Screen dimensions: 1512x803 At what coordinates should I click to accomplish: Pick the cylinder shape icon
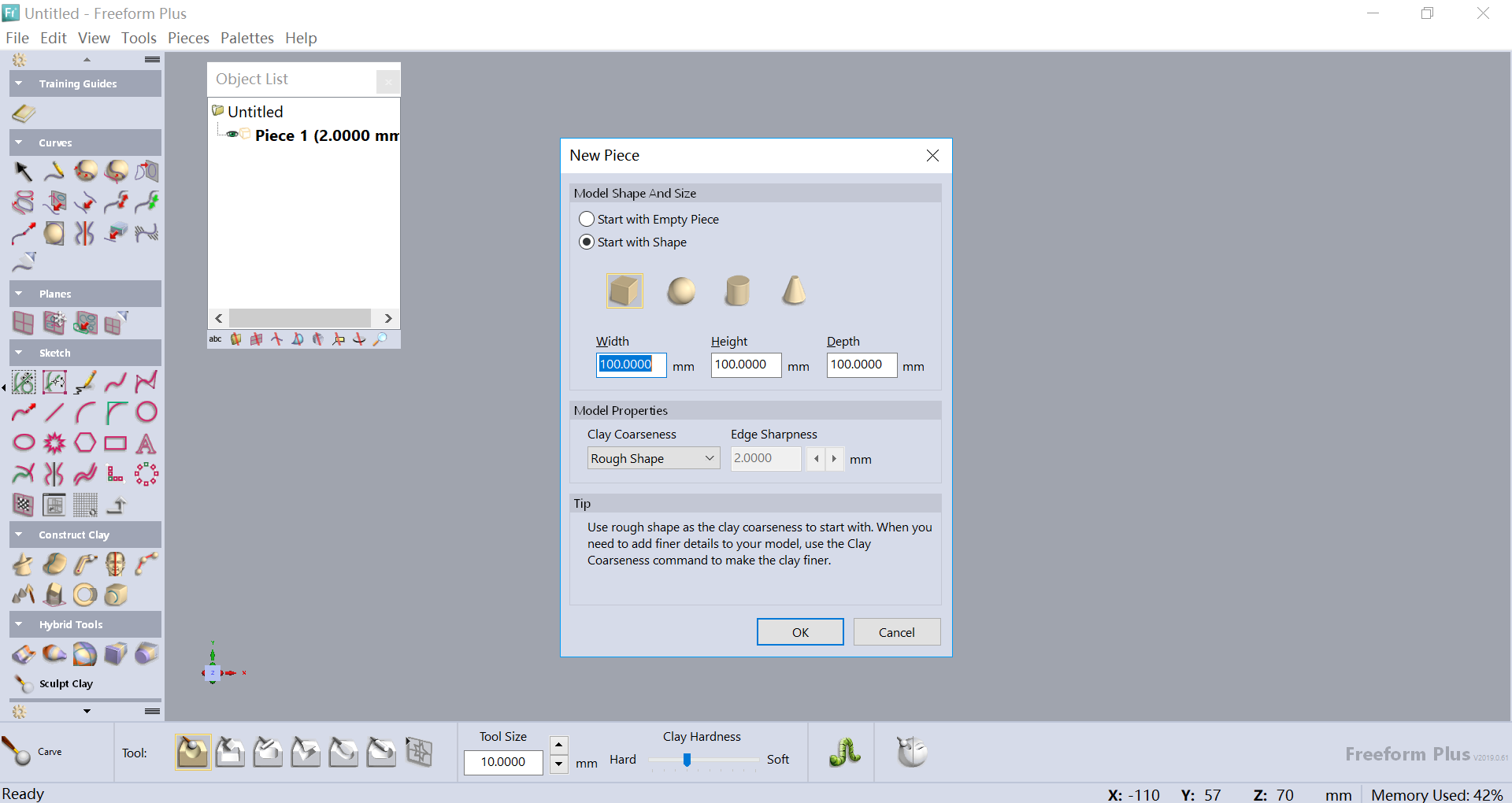coord(738,290)
